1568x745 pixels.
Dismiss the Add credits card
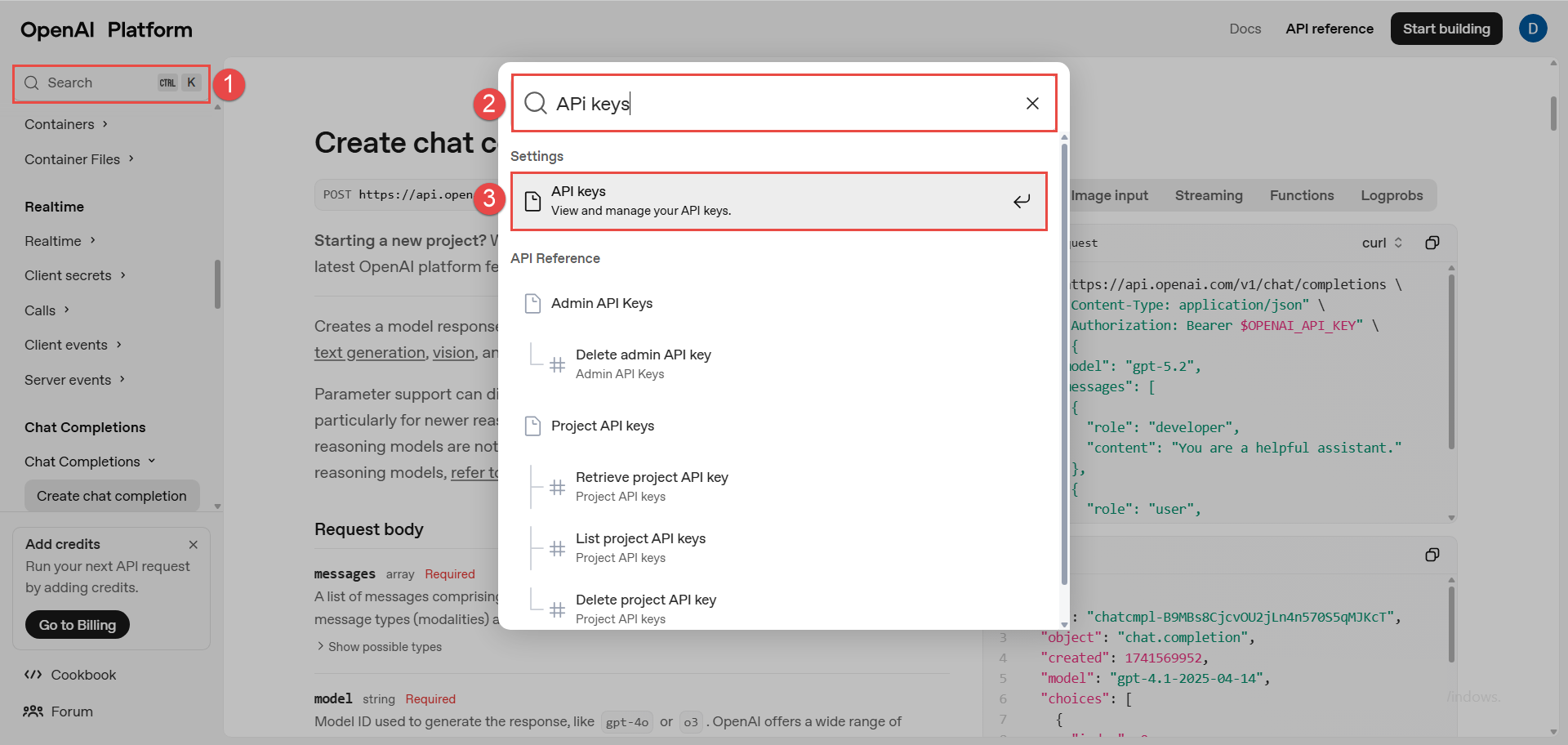click(194, 545)
